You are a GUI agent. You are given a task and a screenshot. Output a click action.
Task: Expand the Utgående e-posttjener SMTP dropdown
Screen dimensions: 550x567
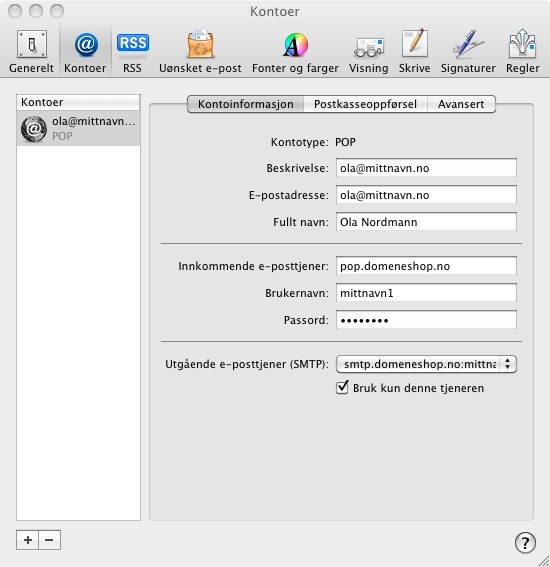pyautogui.click(x=426, y=364)
